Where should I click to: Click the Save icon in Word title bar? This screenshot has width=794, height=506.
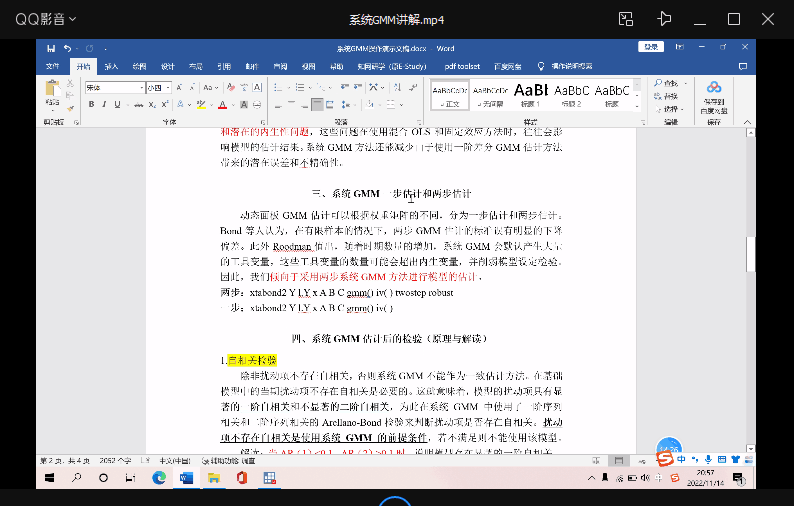click(51, 49)
